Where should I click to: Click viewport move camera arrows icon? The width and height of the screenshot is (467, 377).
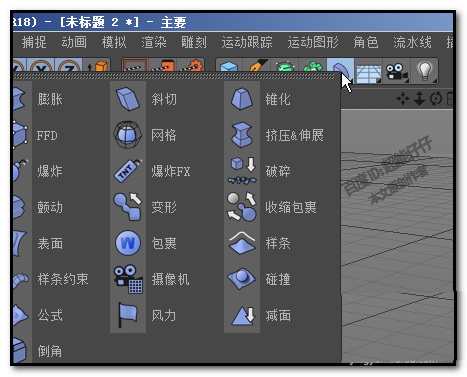coord(403,99)
